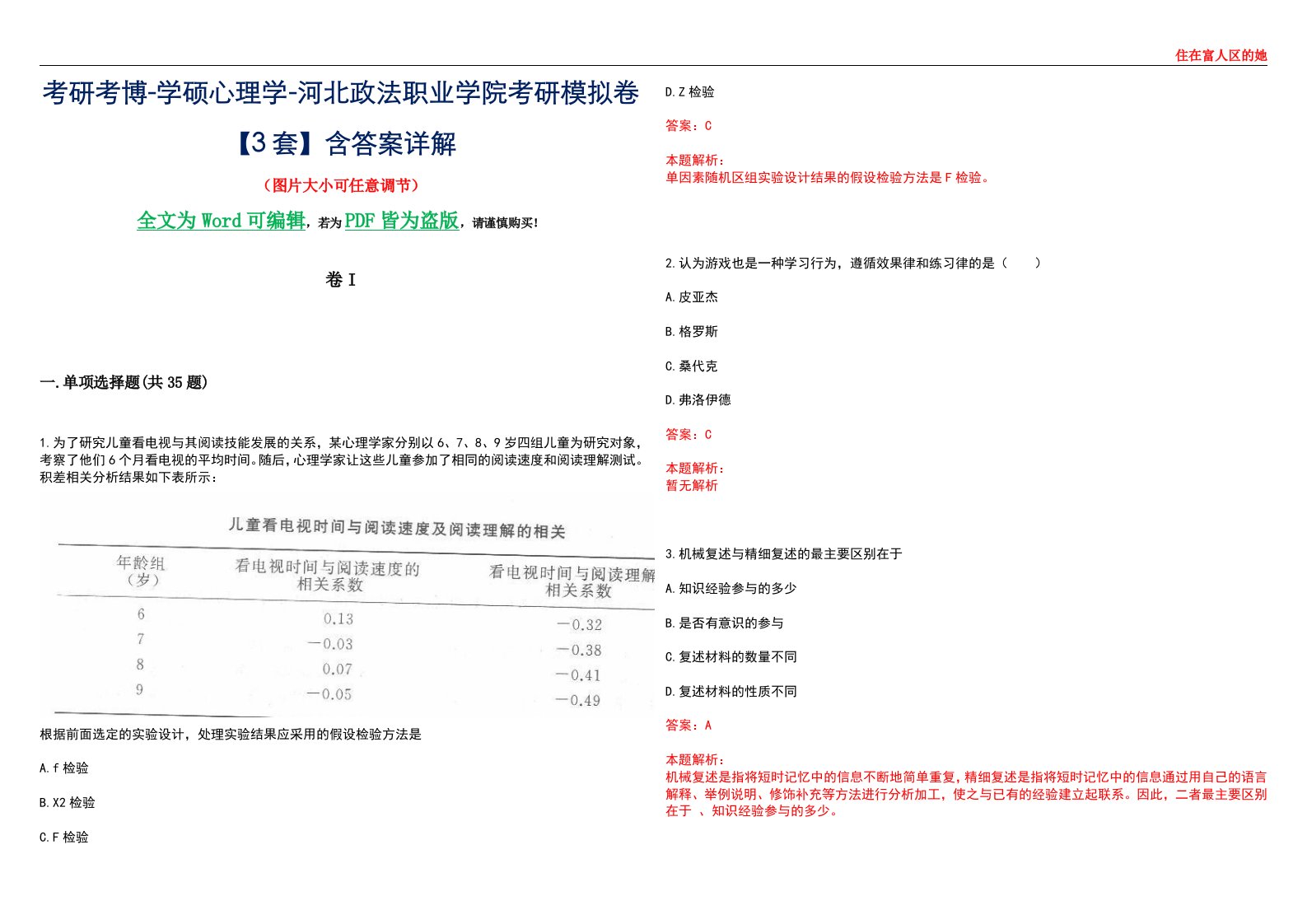Click the red note 图片大小可任意调节

[x=341, y=185]
